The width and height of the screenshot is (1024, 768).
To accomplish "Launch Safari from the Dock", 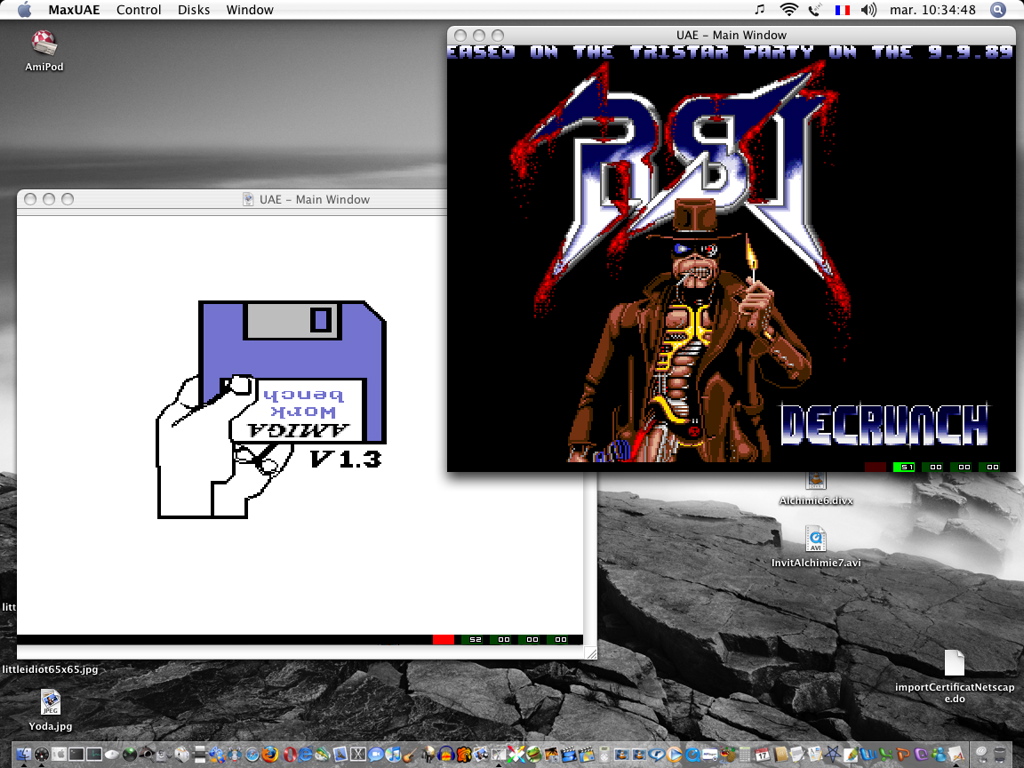I will (252, 754).
